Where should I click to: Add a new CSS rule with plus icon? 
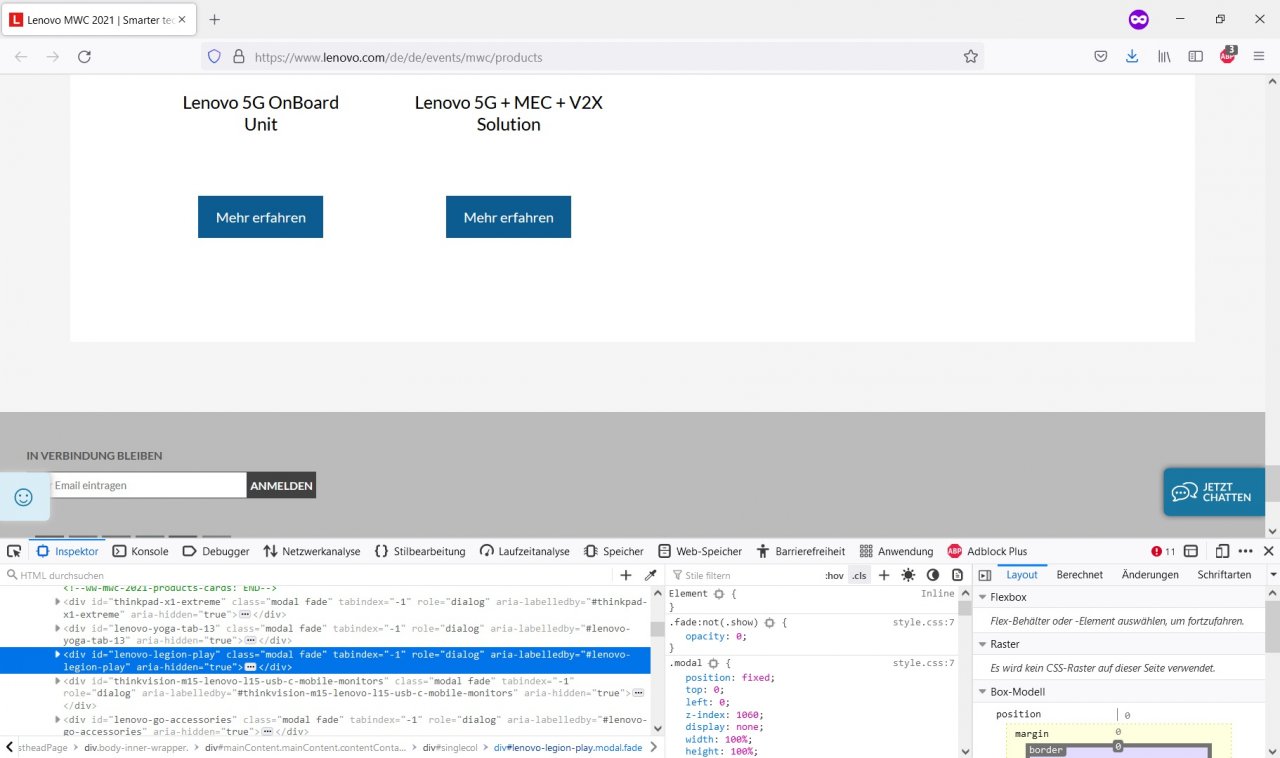tap(884, 575)
